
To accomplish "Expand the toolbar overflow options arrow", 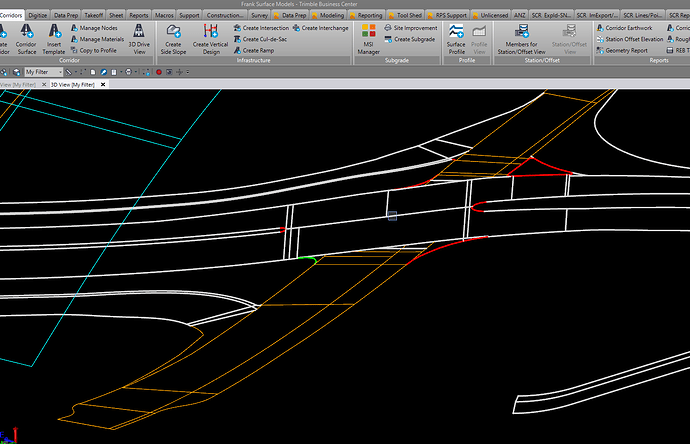I will tap(188, 72).
